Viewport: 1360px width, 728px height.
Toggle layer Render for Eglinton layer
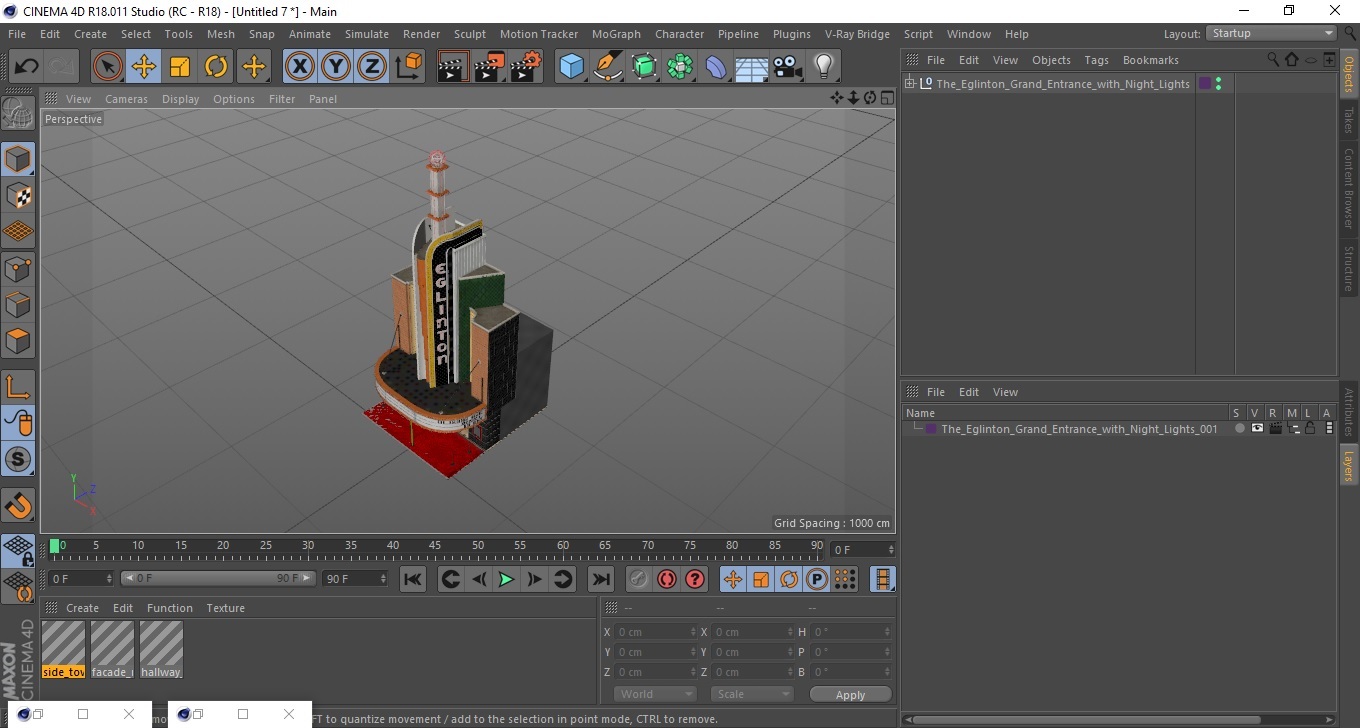pos(1275,428)
